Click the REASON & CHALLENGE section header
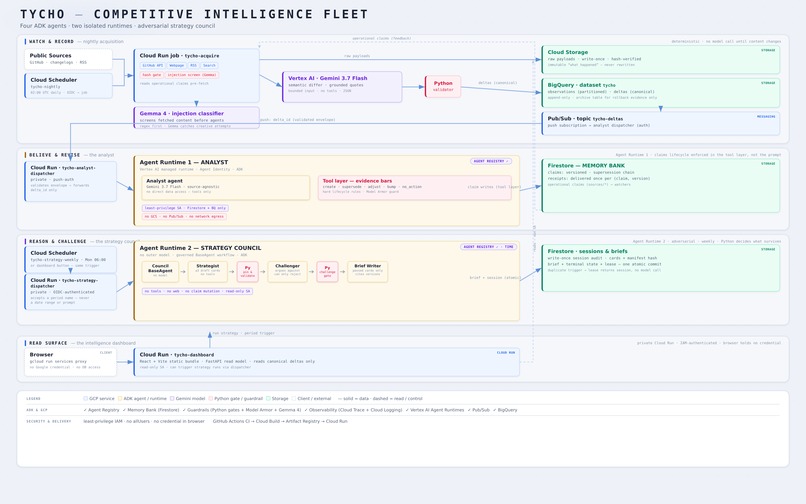 pyautogui.click(x=58, y=241)
